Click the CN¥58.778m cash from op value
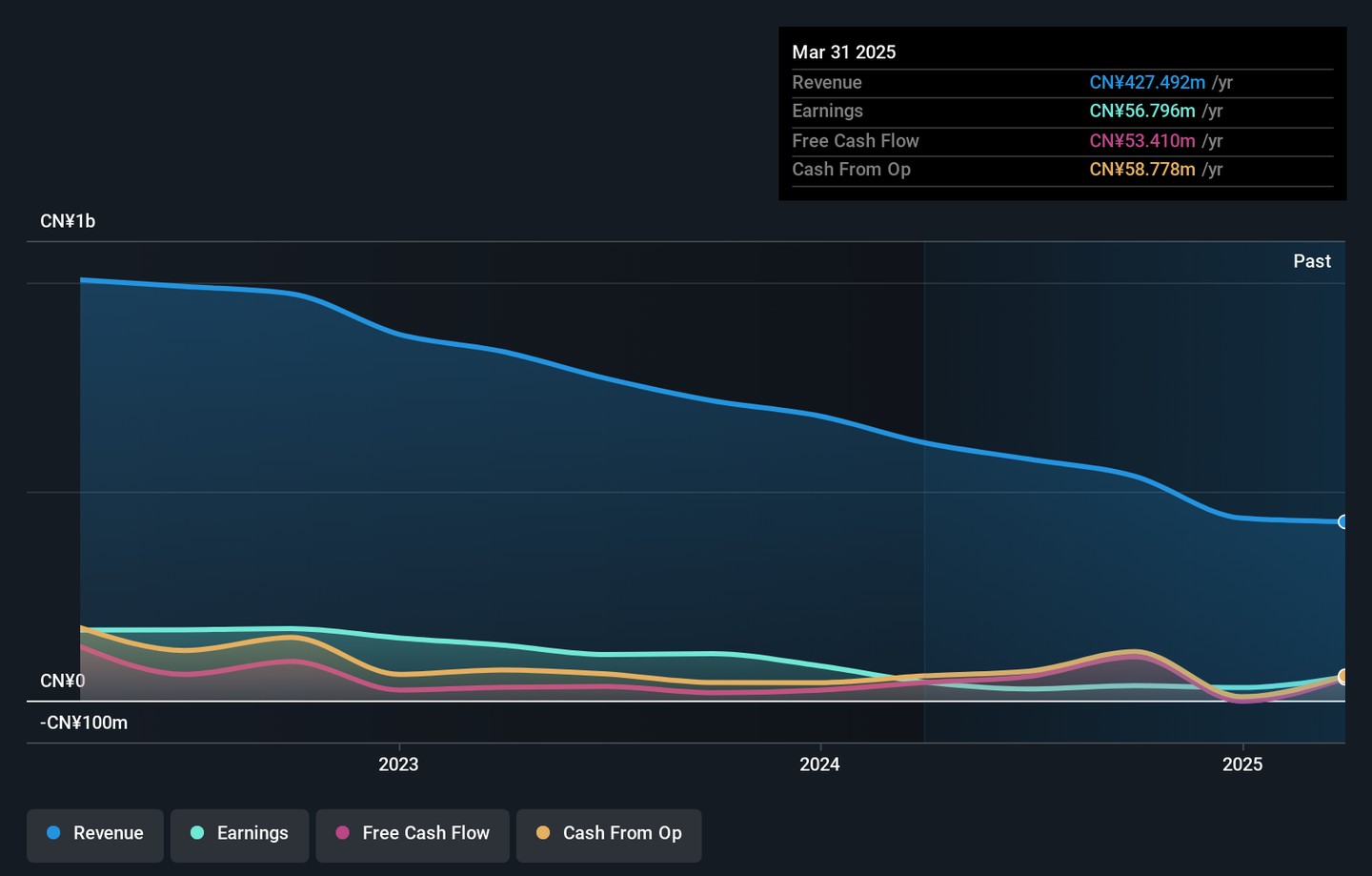This screenshot has height=876, width=1372. coord(1141,170)
